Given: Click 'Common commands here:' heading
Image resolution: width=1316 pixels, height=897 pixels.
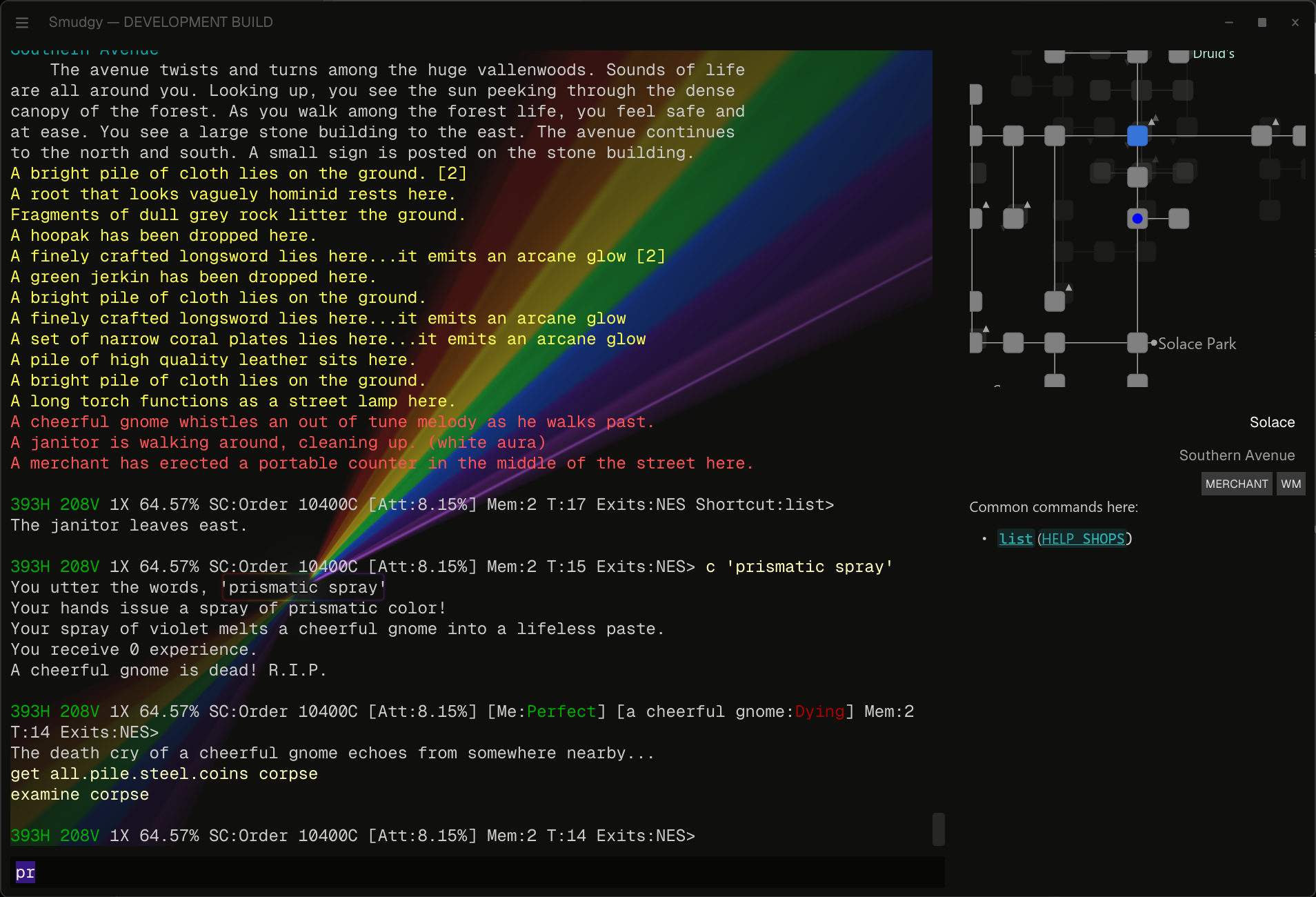Looking at the screenshot, I should [x=1053, y=507].
